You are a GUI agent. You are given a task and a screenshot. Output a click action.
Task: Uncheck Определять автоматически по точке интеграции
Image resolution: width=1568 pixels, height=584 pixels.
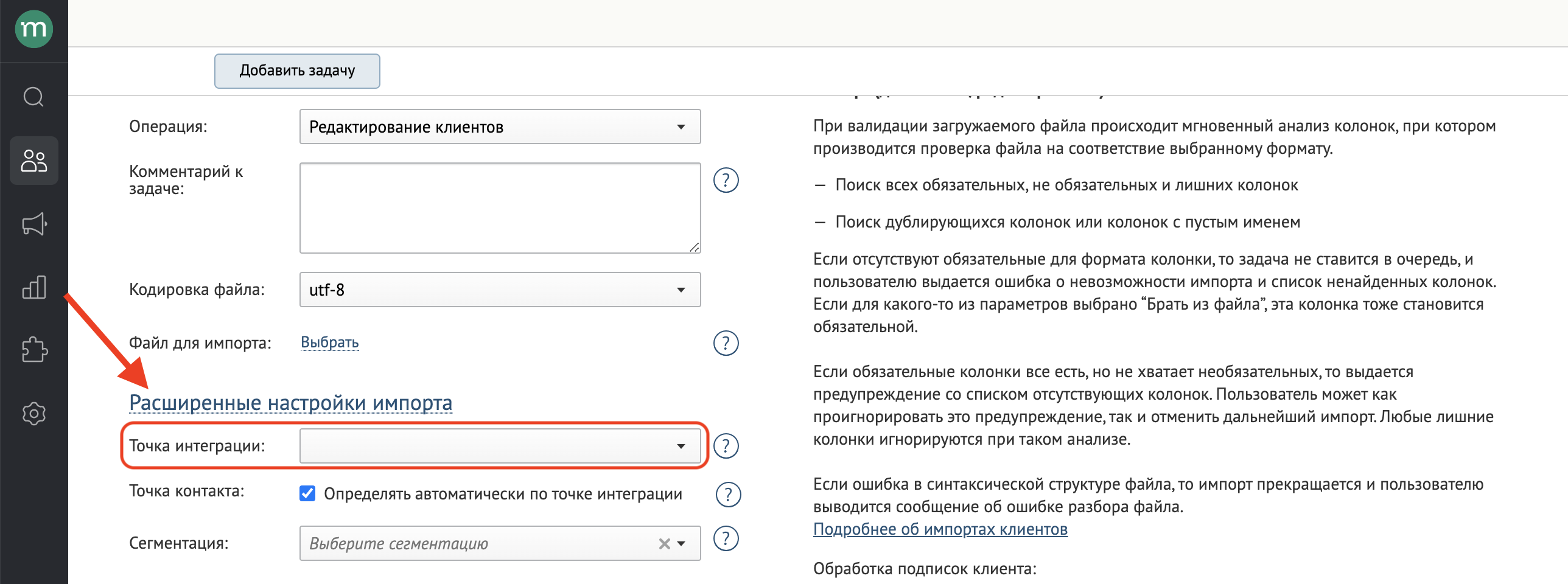pos(307,493)
